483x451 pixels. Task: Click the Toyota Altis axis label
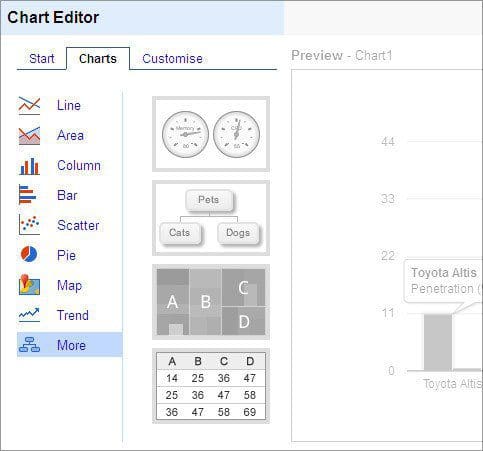tap(453, 384)
